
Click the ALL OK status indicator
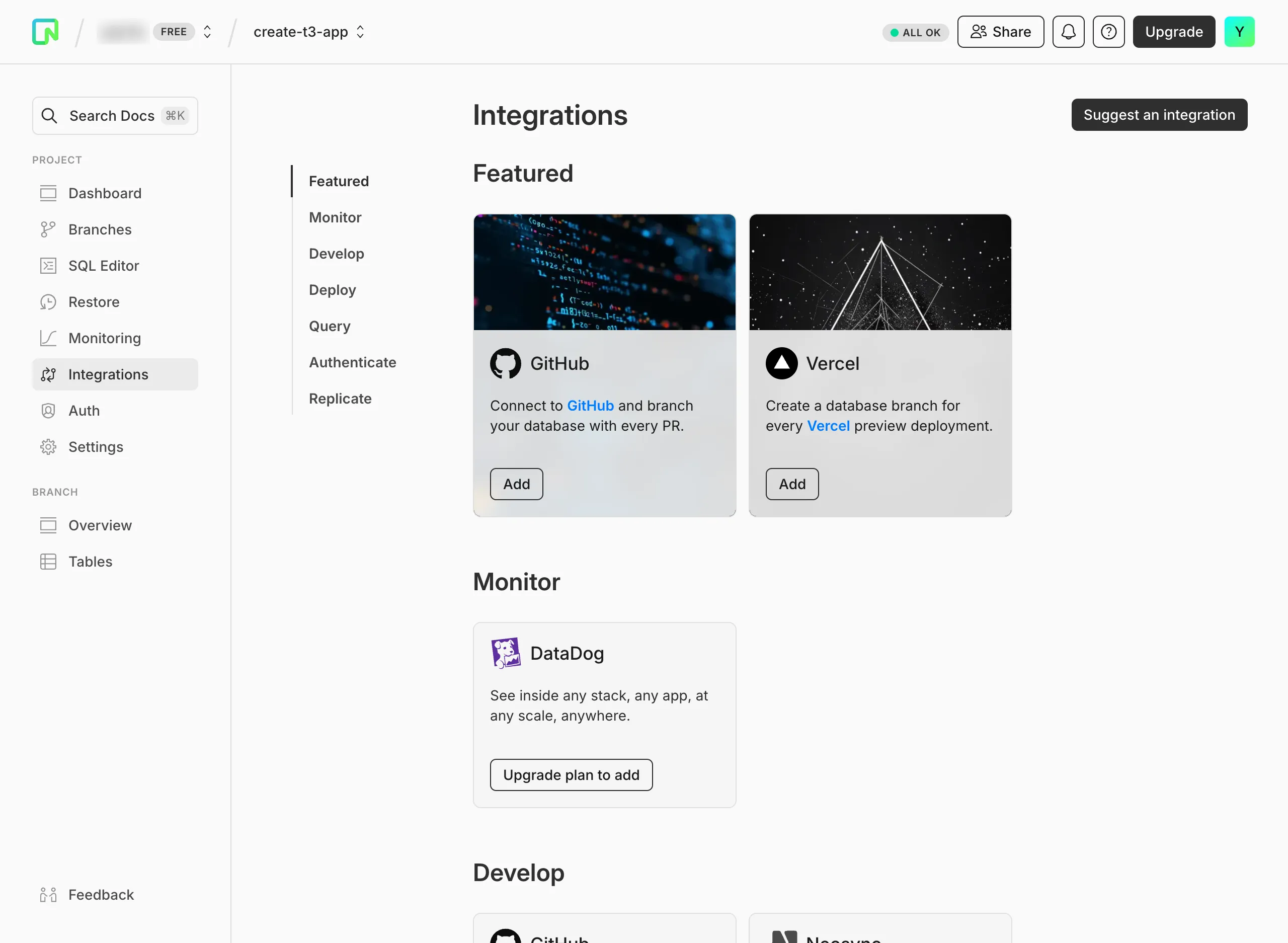pos(915,33)
